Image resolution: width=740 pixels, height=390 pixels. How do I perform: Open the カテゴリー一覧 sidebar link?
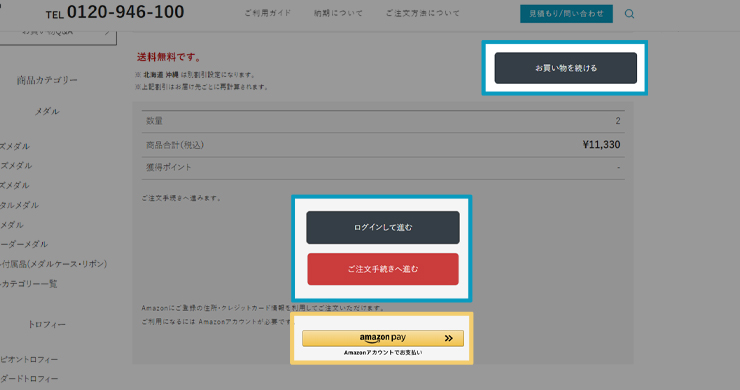(28, 284)
